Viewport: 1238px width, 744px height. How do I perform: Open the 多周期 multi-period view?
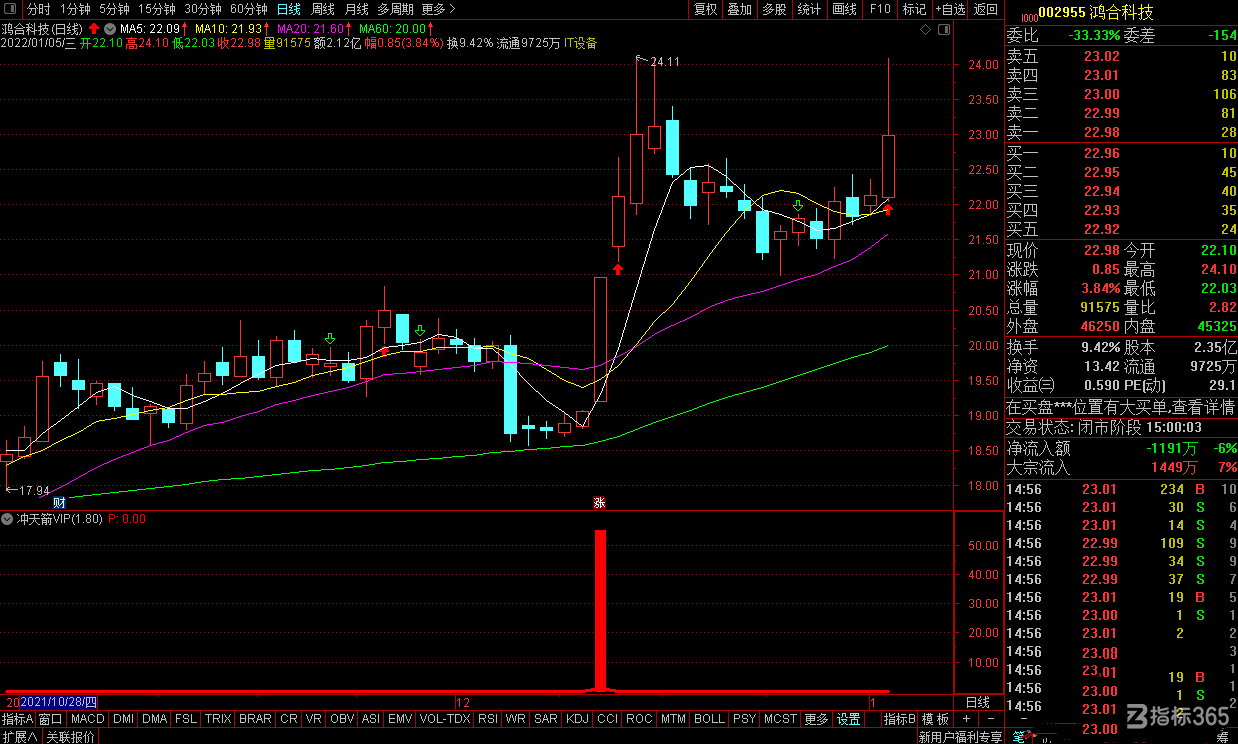click(395, 9)
